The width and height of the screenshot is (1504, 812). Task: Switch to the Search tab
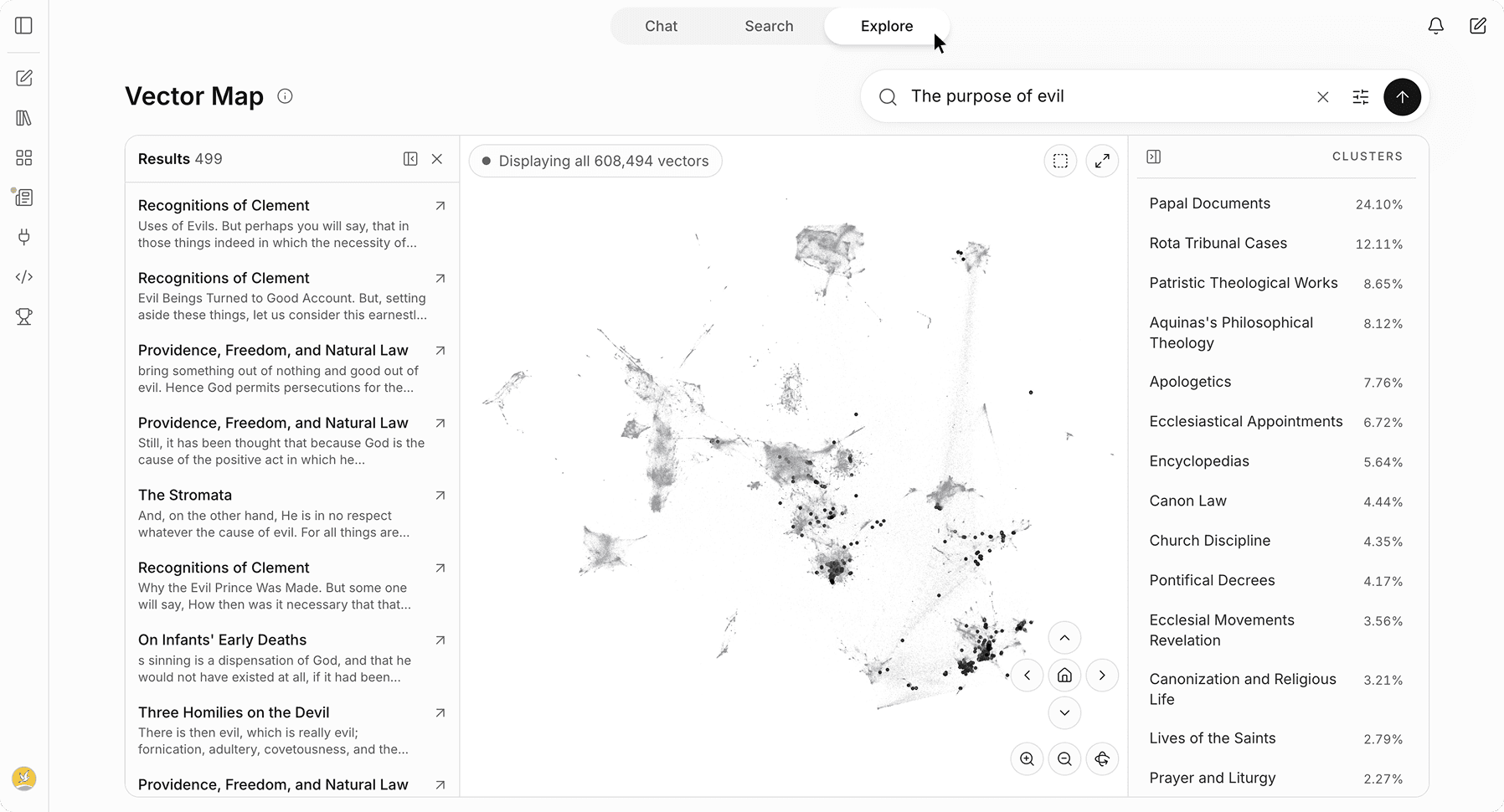[x=769, y=26]
